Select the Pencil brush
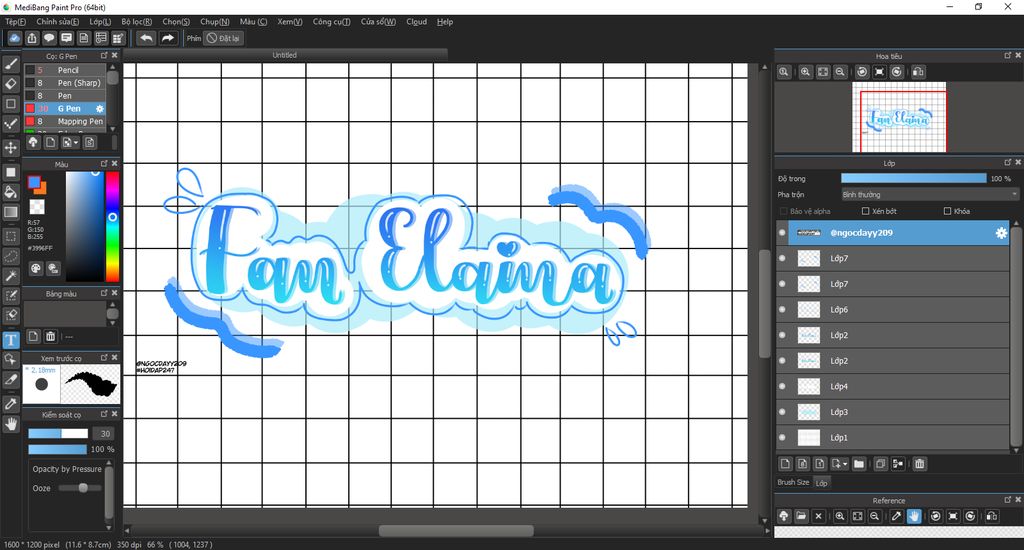1024x550 pixels. (65, 70)
